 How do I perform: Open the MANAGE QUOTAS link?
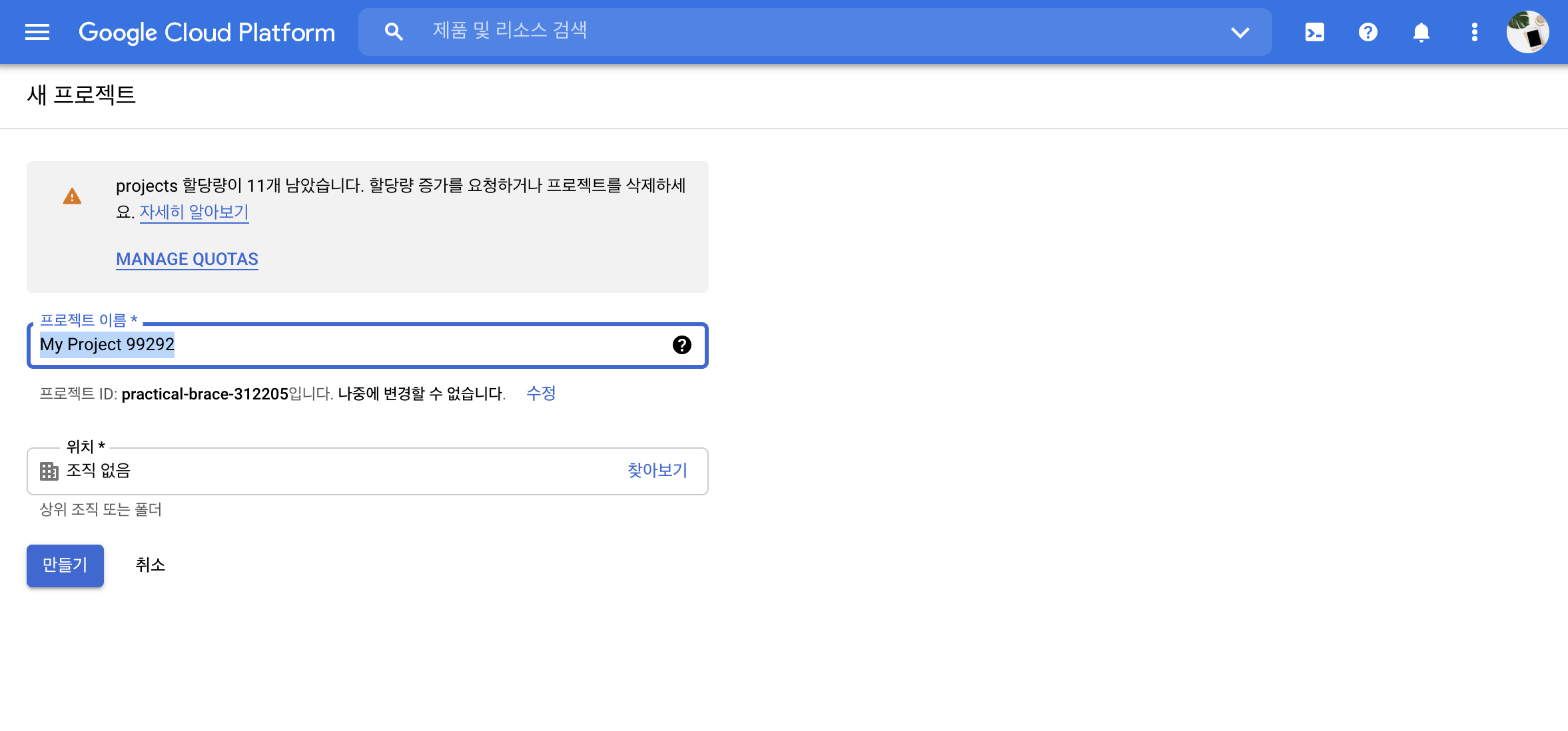click(187, 259)
